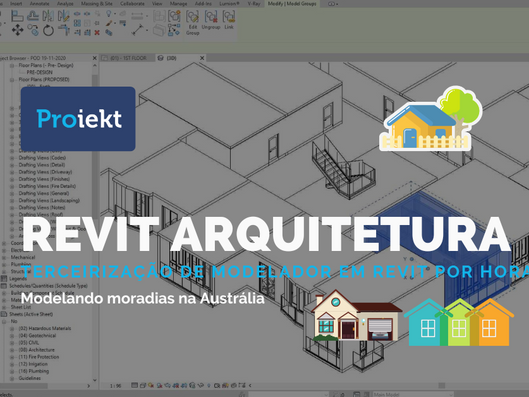Image resolution: width=529 pixels, height=397 pixels.
Task: Open the Insert ribbon tab
Action: coord(16,4)
